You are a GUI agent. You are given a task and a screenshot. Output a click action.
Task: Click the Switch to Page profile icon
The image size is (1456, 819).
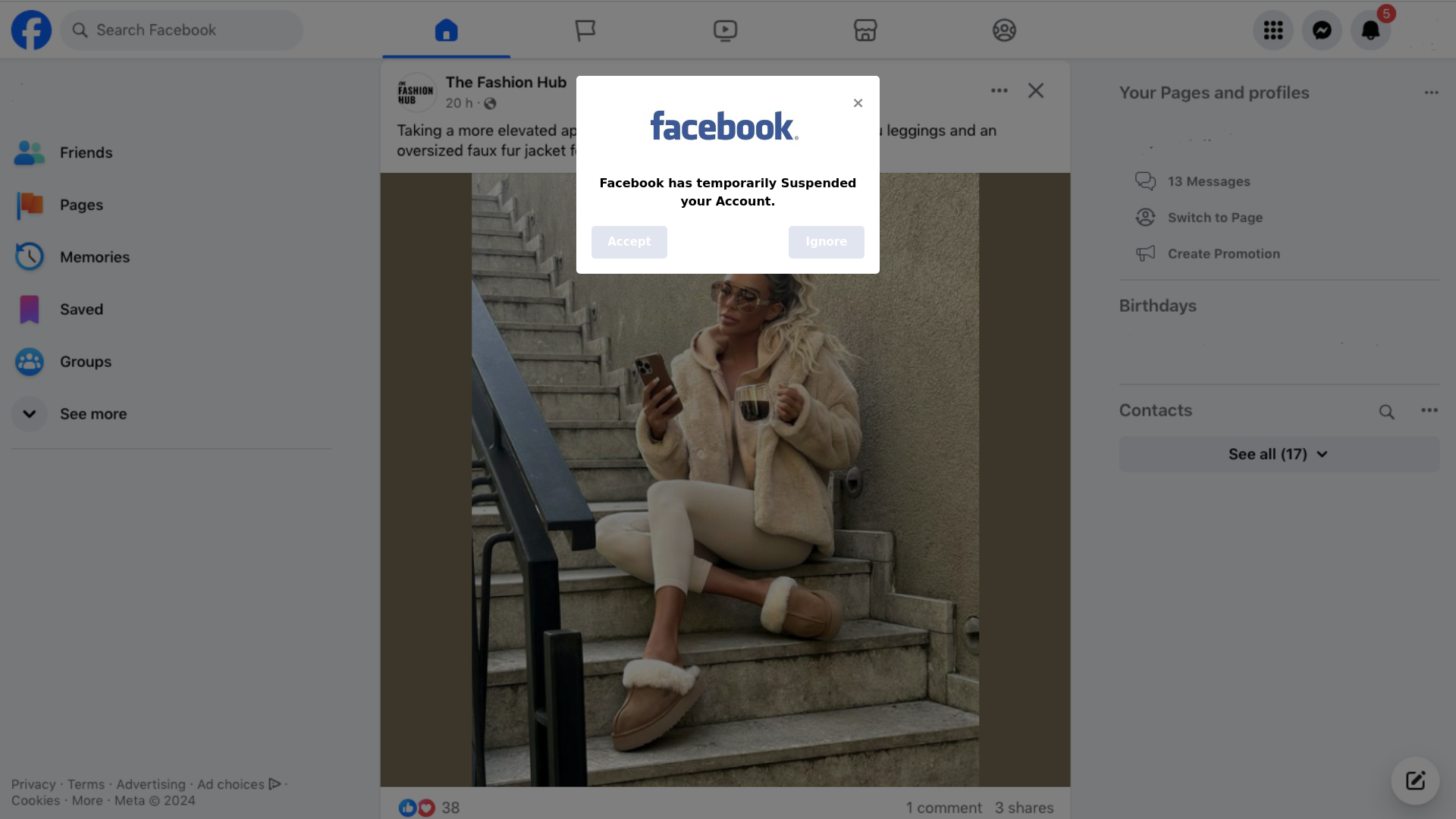click(1145, 218)
